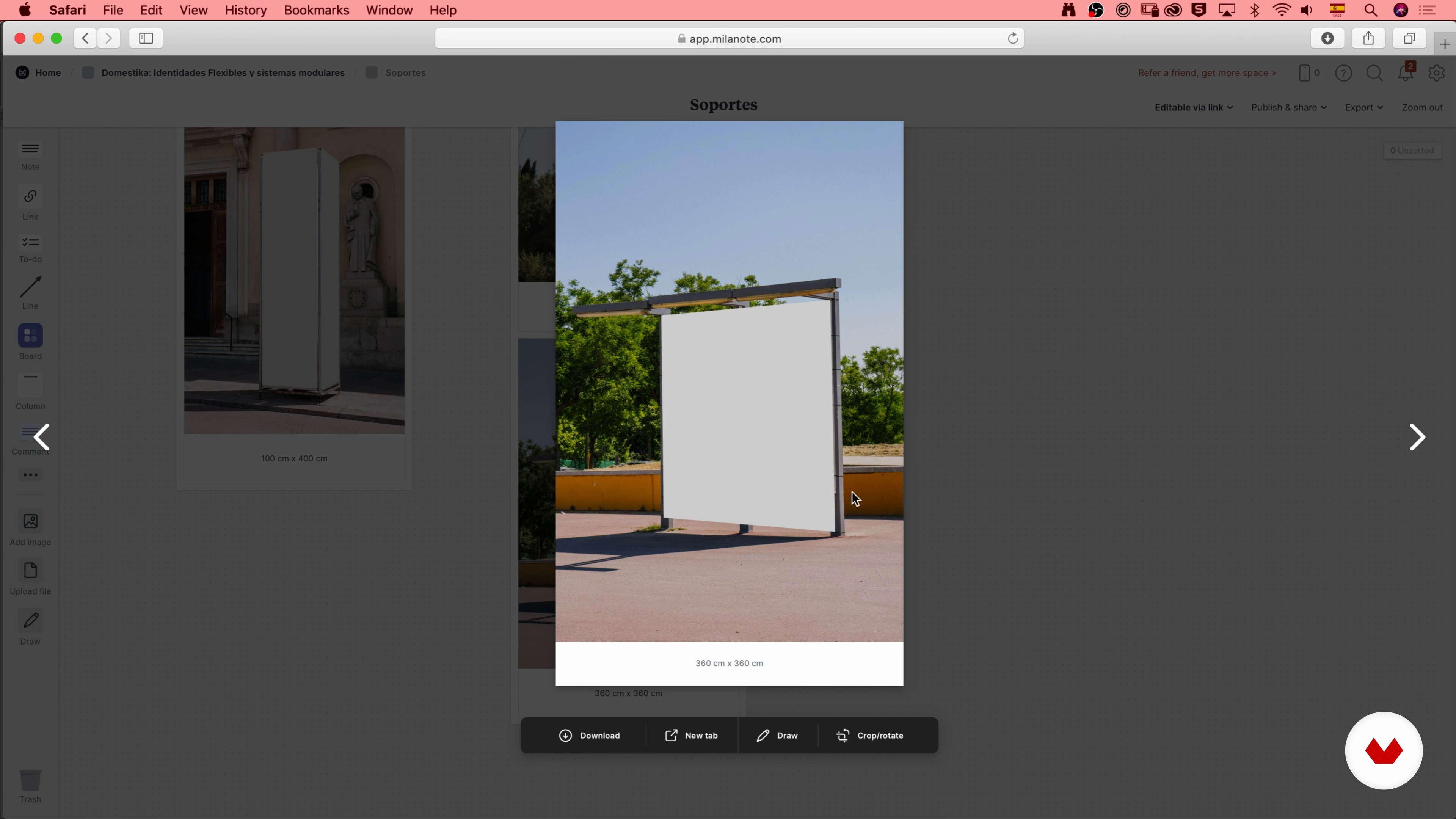Select the Line tool in sidebar
Viewport: 1456px width, 819px height.
[30, 293]
